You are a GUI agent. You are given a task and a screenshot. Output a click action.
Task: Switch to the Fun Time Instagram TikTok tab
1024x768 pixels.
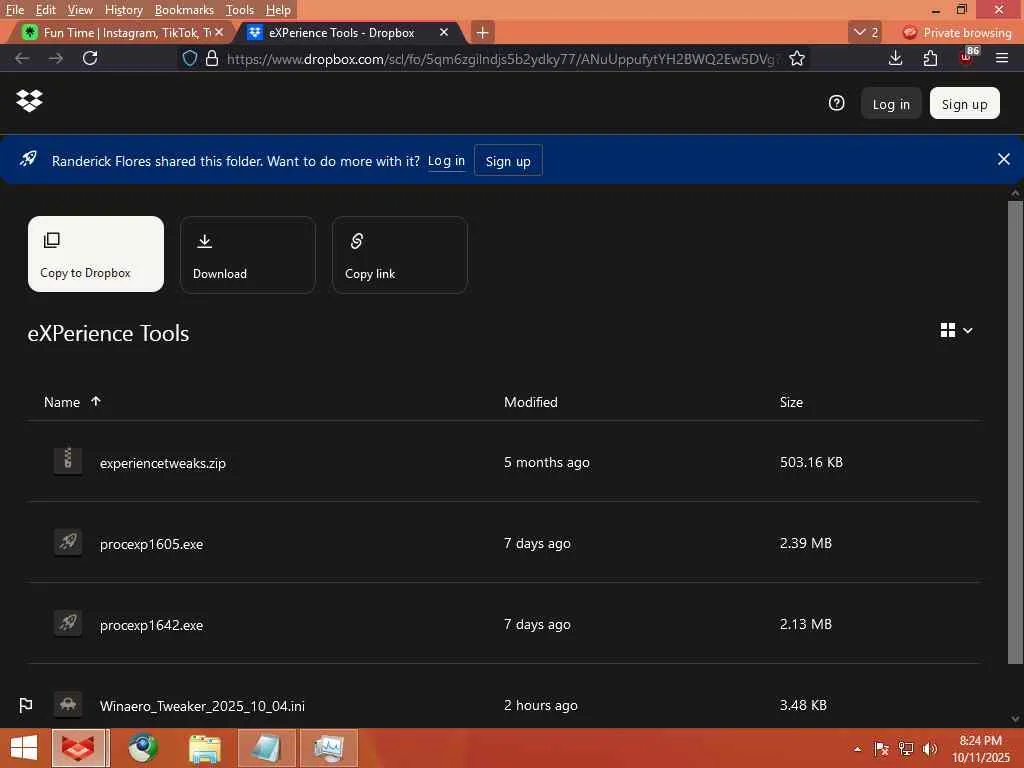pyautogui.click(x=118, y=32)
